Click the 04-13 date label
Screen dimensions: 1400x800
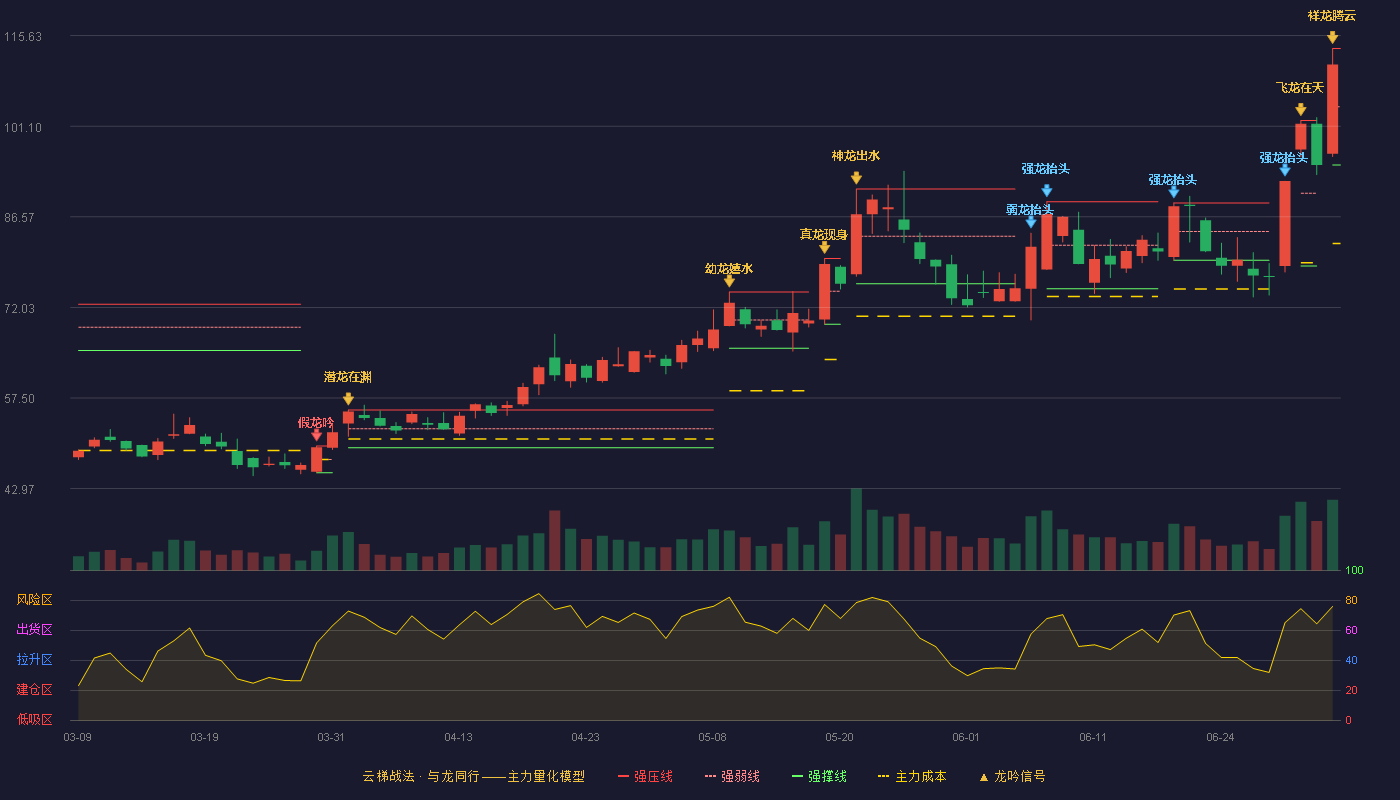[x=458, y=737]
